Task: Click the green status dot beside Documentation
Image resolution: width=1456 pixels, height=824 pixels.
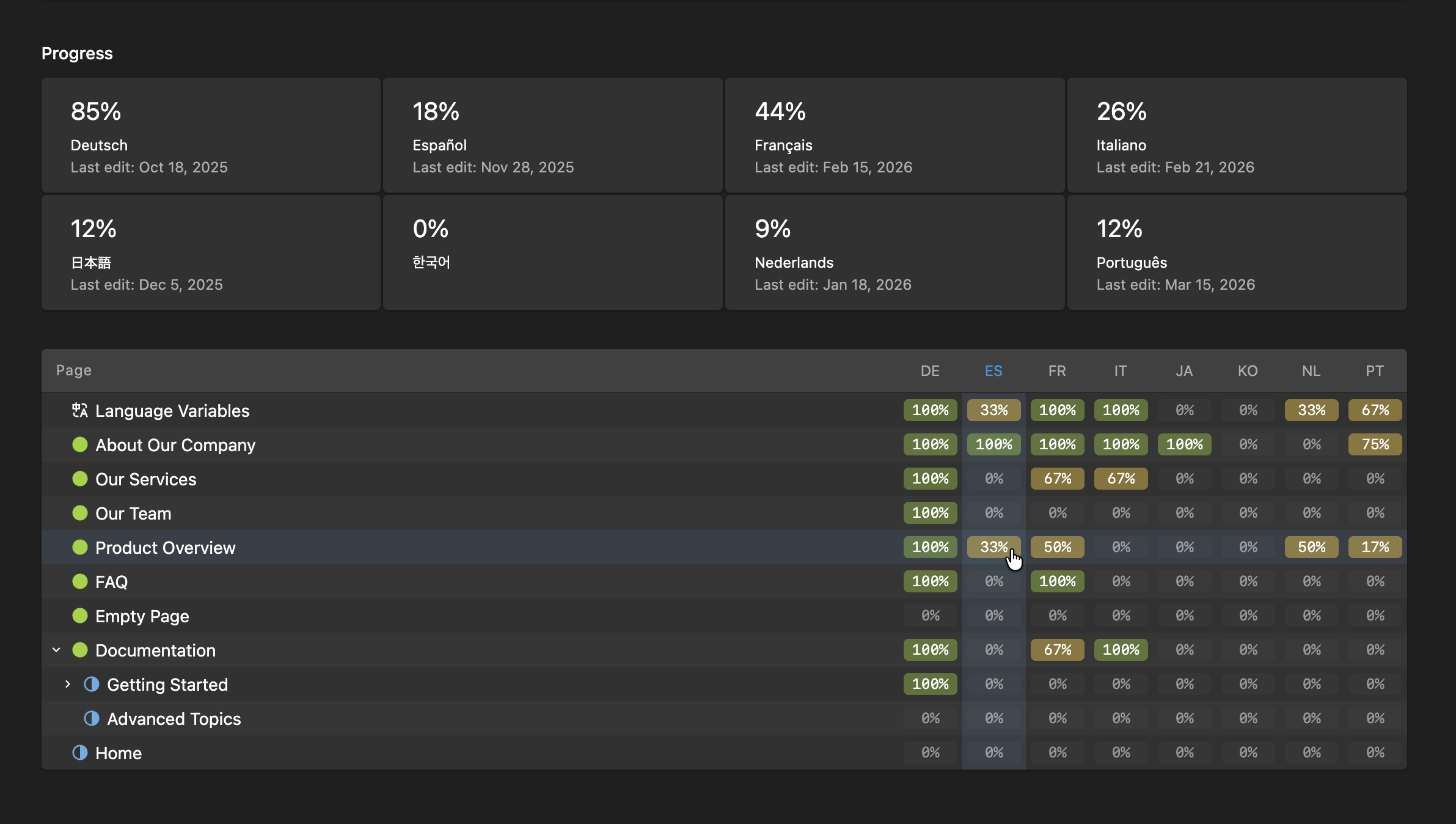Action: tap(80, 650)
